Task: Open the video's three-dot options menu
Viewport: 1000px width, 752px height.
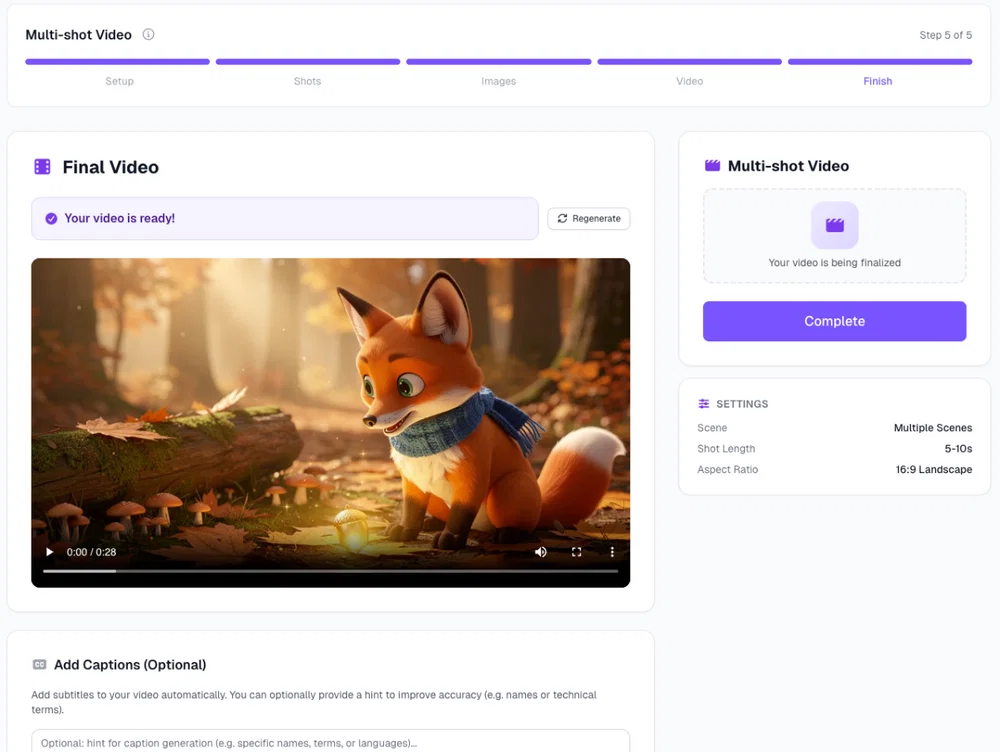Action: coord(612,552)
